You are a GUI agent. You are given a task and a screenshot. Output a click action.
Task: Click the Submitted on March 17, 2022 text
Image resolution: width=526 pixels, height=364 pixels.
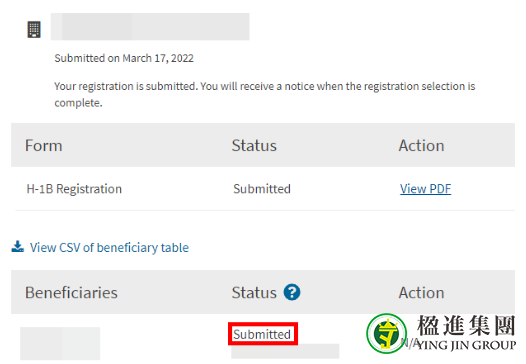pyautogui.click(x=124, y=58)
